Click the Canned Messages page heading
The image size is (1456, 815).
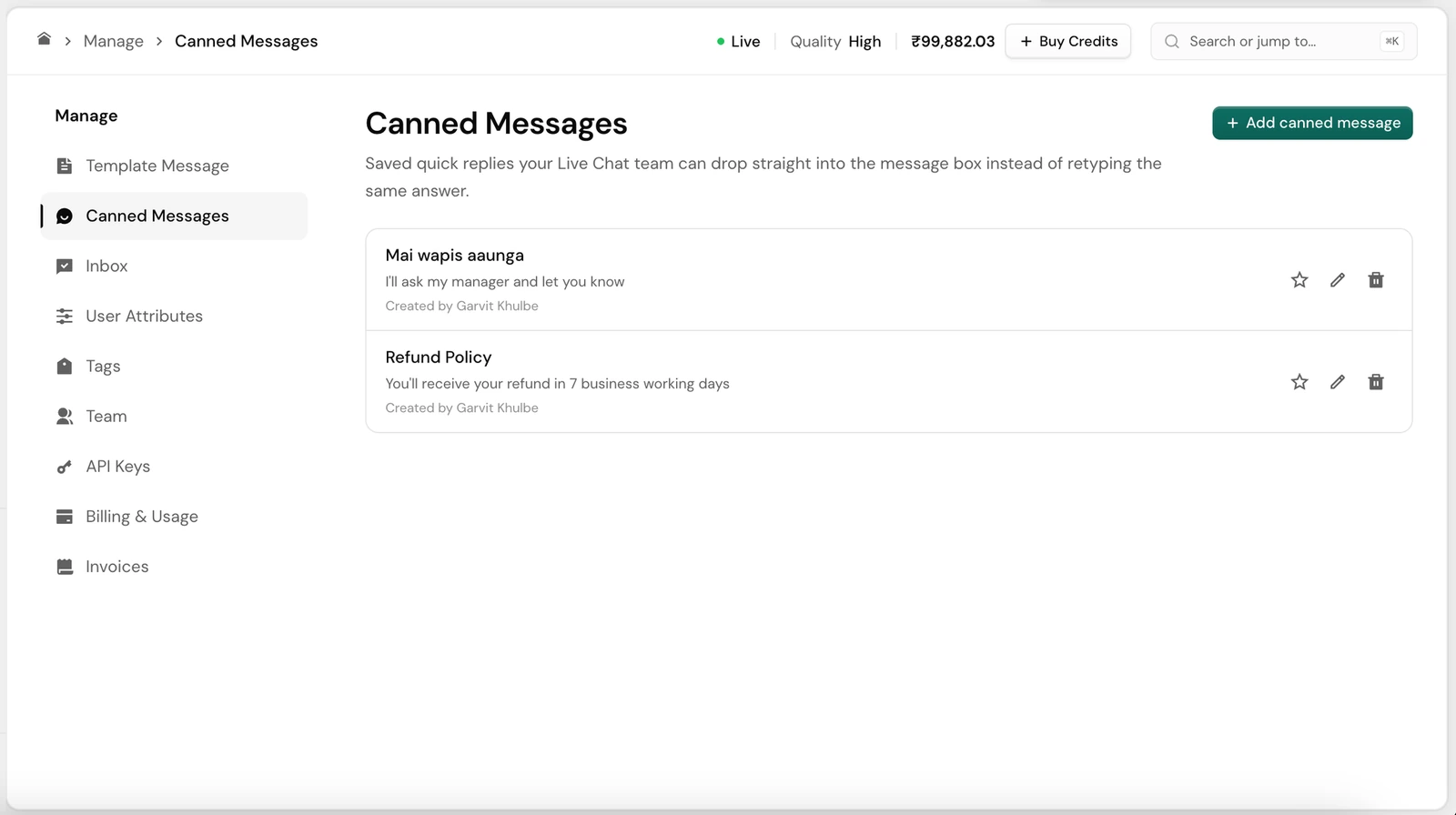[496, 124]
